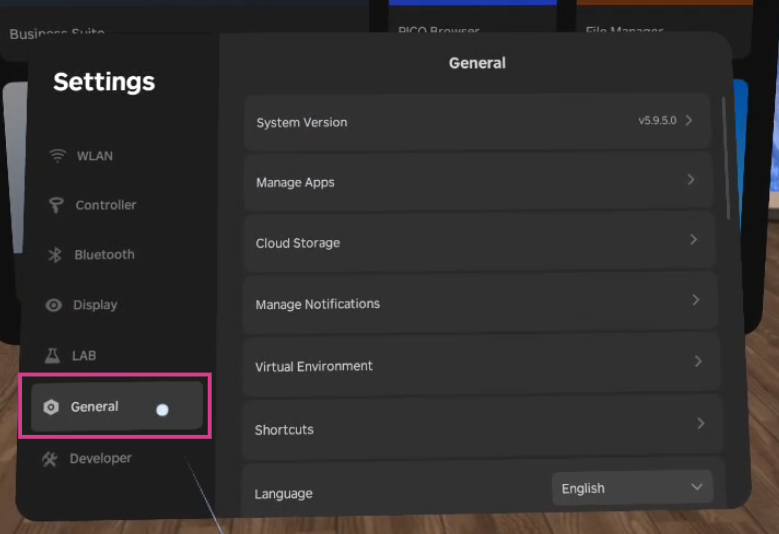Expand Manage Apps using its chevron
The image size is (779, 534).
[x=691, y=180]
